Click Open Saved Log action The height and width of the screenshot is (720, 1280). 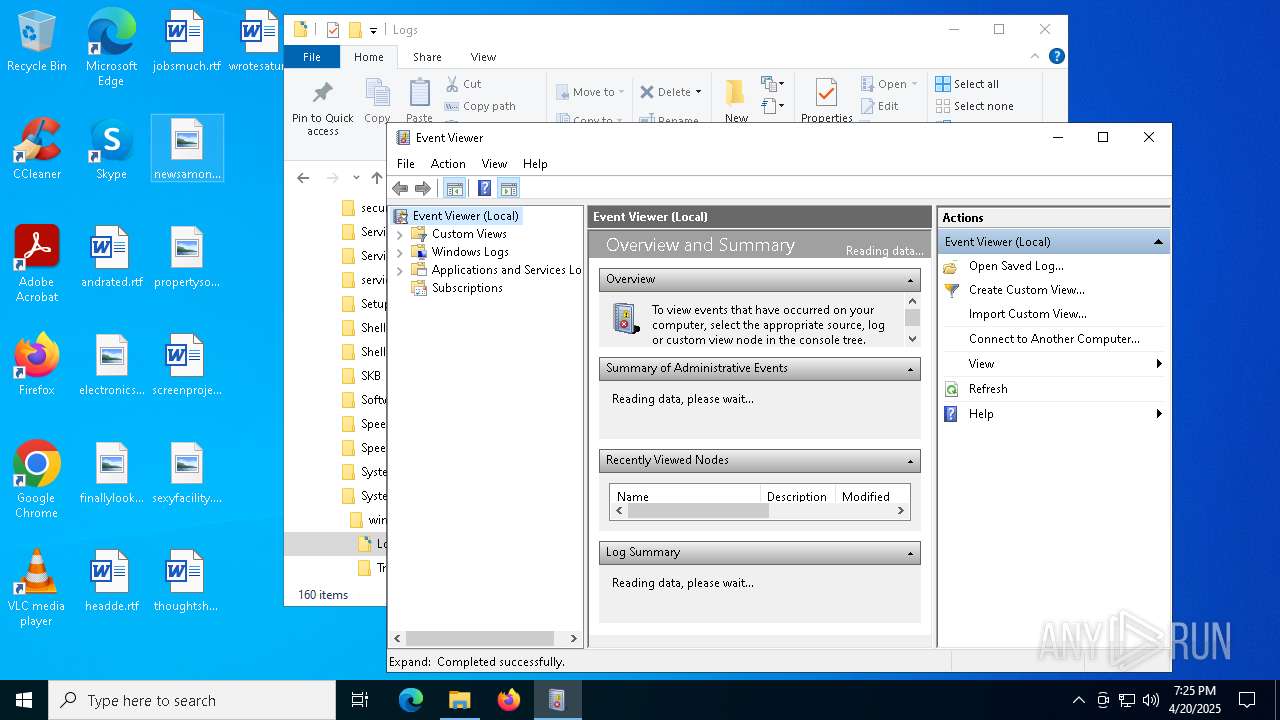(x=1016, y=266)
